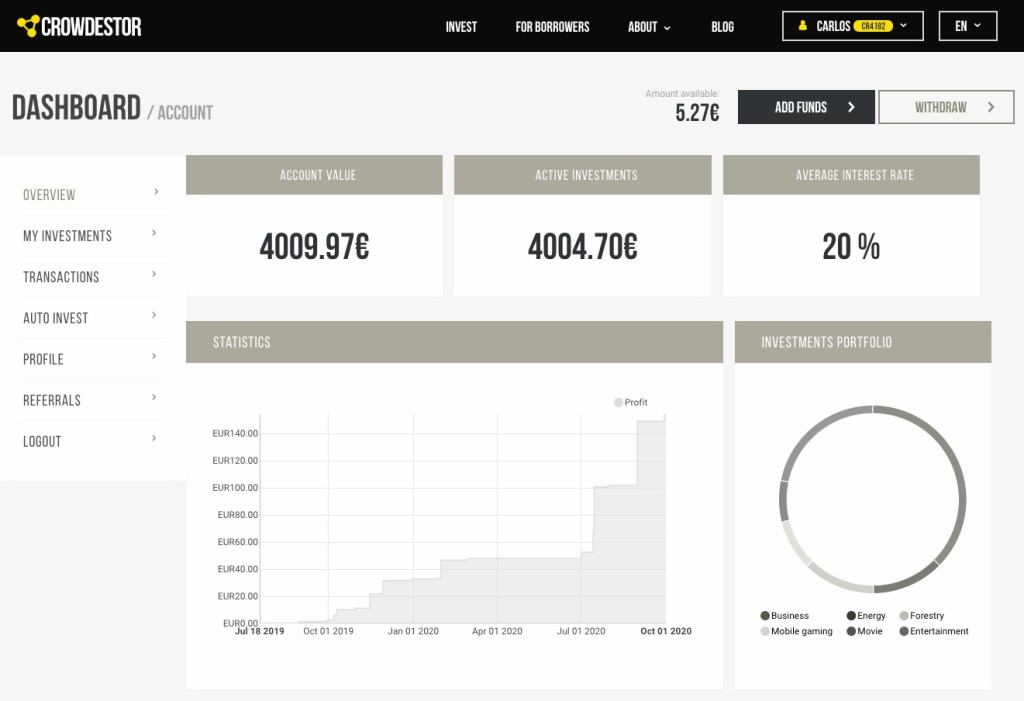The width and height of the screenshot is (1024, 701).
Task: Click the arrow icon next to Logout
Action: point(155,438)
